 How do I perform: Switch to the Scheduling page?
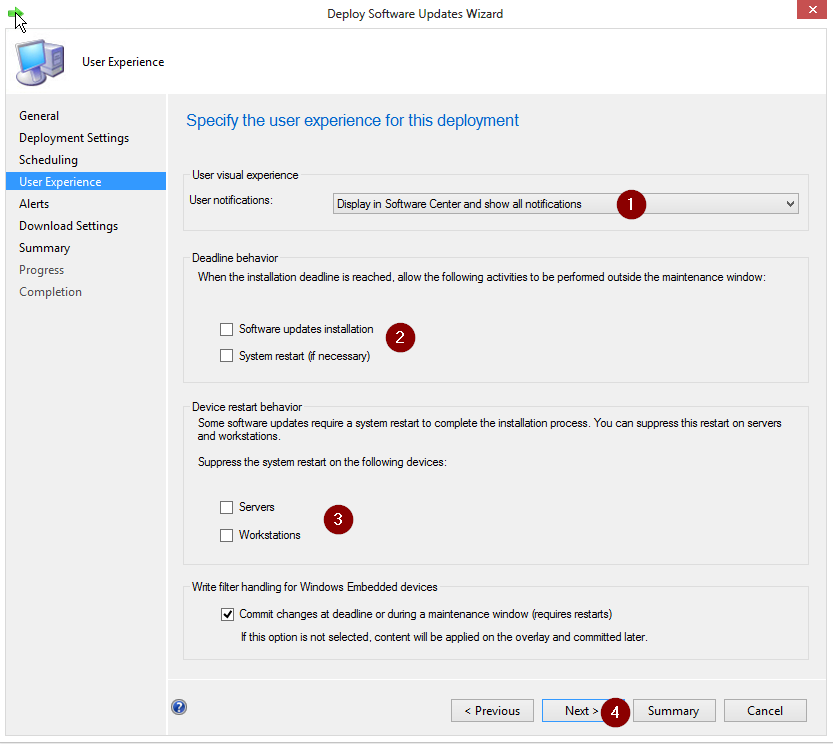[x=48, y=160]
